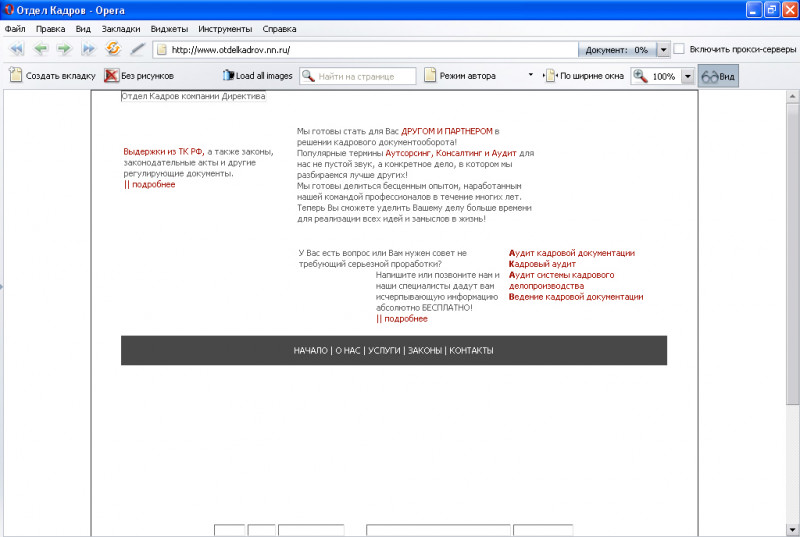Go back with the green Back arrow
The width and height of the screenshot is (800, 537).
(x=41, y=49)
